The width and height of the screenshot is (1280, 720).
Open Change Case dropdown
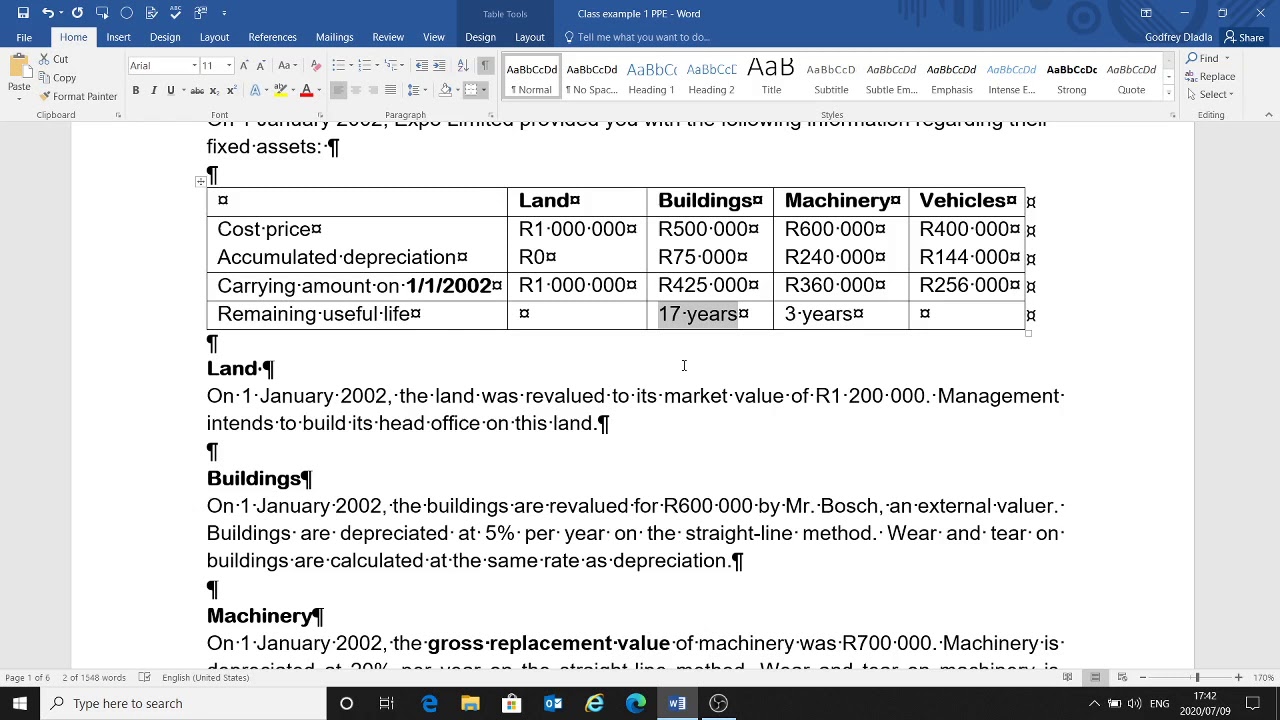click(287, 66)
